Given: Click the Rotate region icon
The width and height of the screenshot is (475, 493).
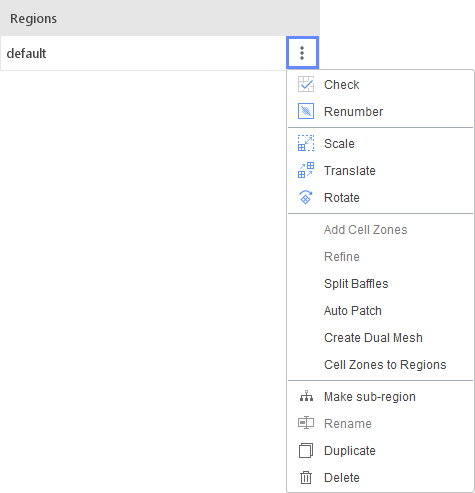Looking at the screenshot, I should [306, 197].
